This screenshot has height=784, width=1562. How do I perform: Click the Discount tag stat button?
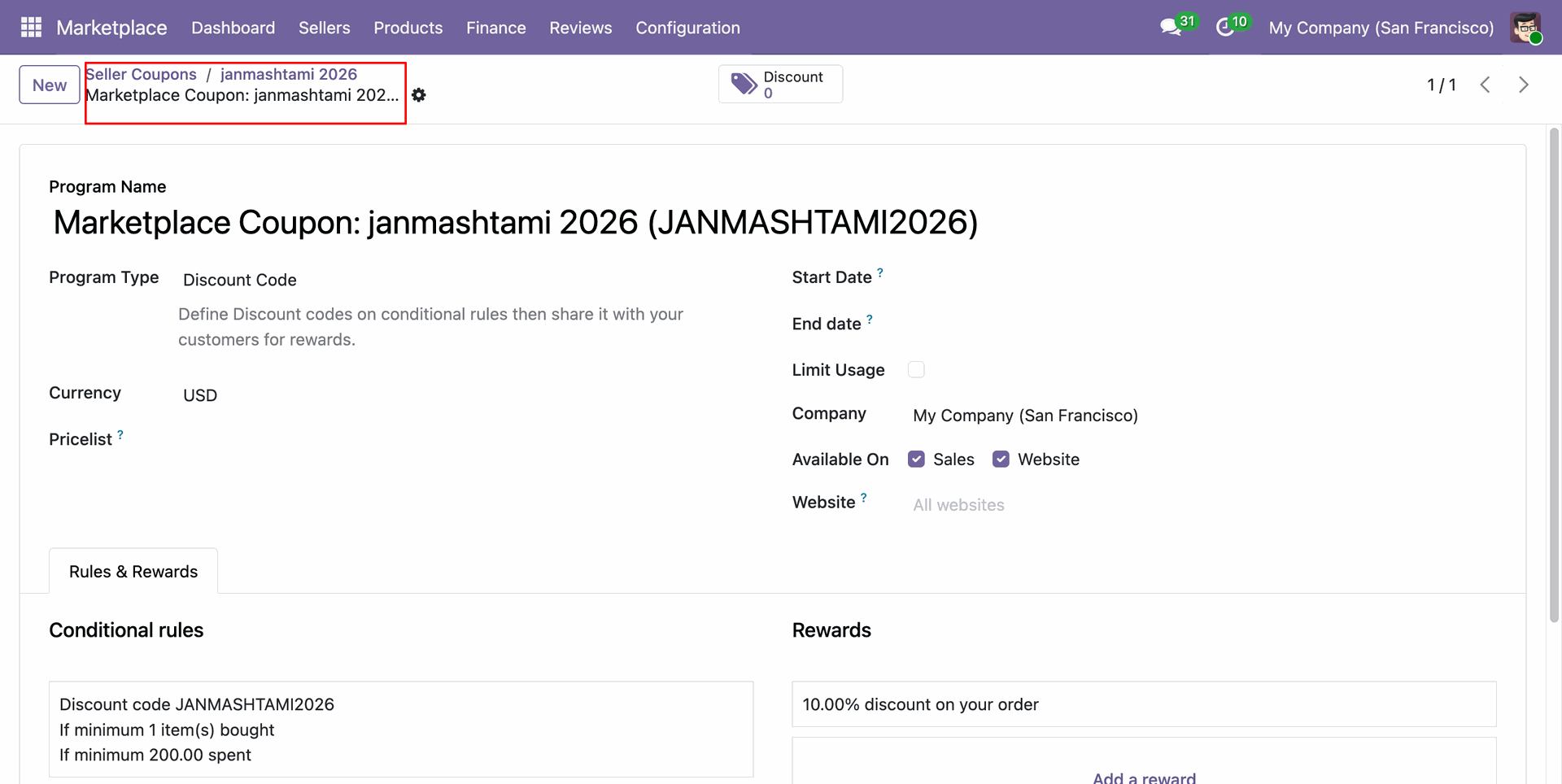pyautogui.click(x=780, y=85)
